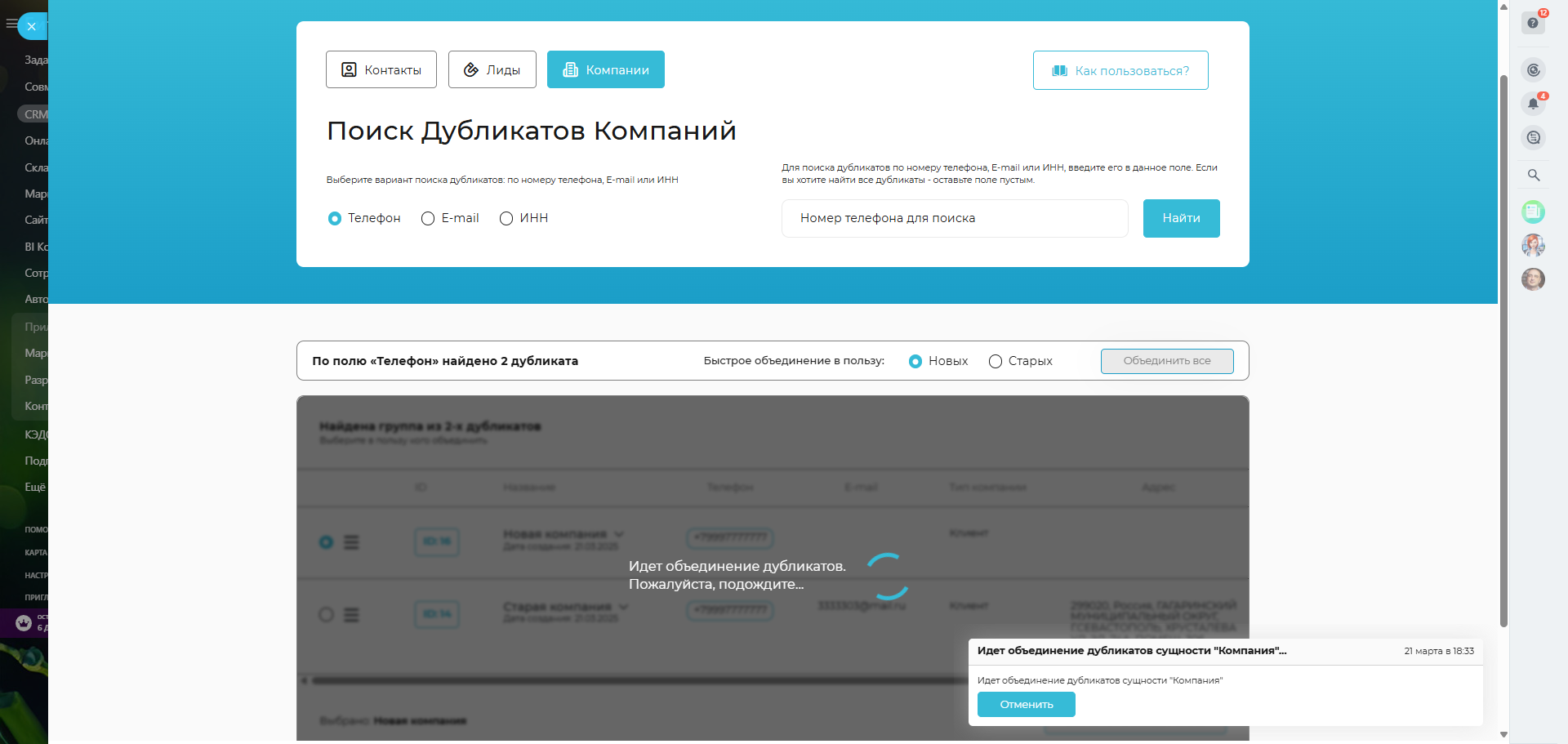This screenshot has width=1568, height=744.
Task: Expand the Новая компания row chevron
Action: [619, 534]
